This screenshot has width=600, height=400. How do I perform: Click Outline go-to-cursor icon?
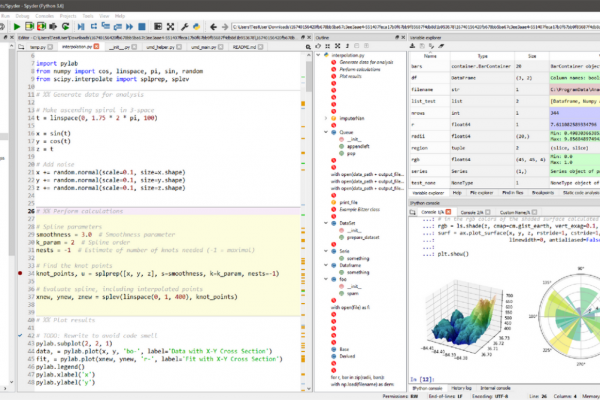[x=318, y=46]
